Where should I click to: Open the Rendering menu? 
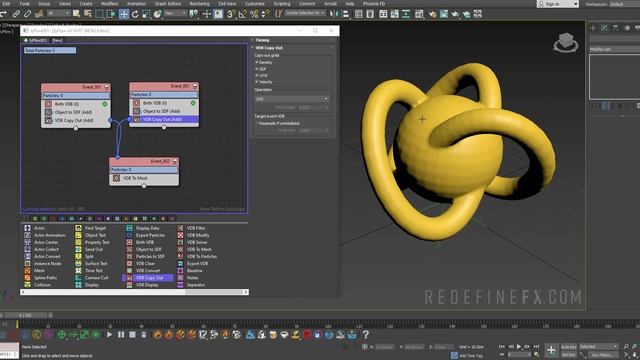(x=199, y=4)
